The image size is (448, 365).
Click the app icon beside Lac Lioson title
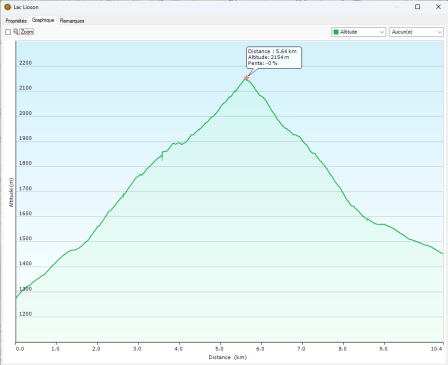pyautogui.click(x=7, y=7)
